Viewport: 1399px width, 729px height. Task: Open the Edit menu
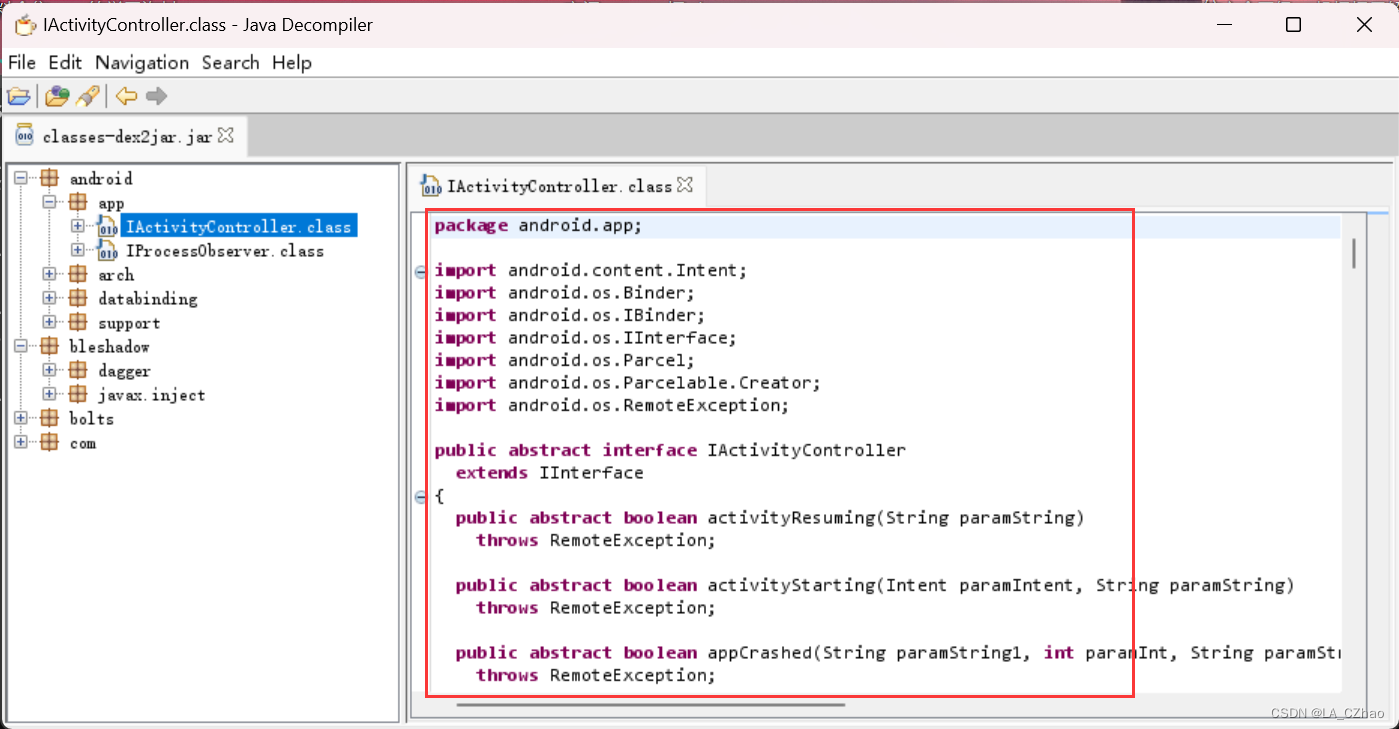(x=65, y=62)
